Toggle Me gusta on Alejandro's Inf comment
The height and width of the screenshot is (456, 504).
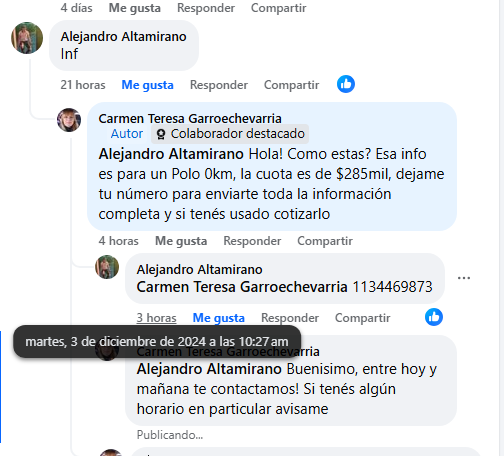point(147,85)
